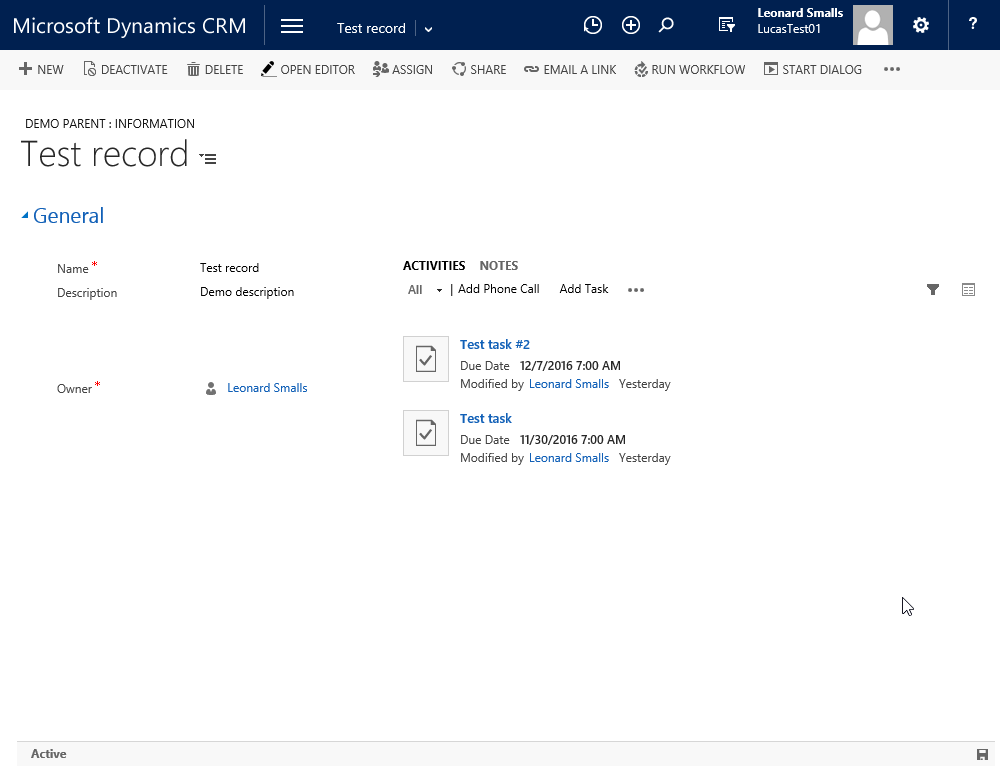This screenshot has width=1004, height=769.
Task: Click Add Task
Action: click(x=583, y=289)
